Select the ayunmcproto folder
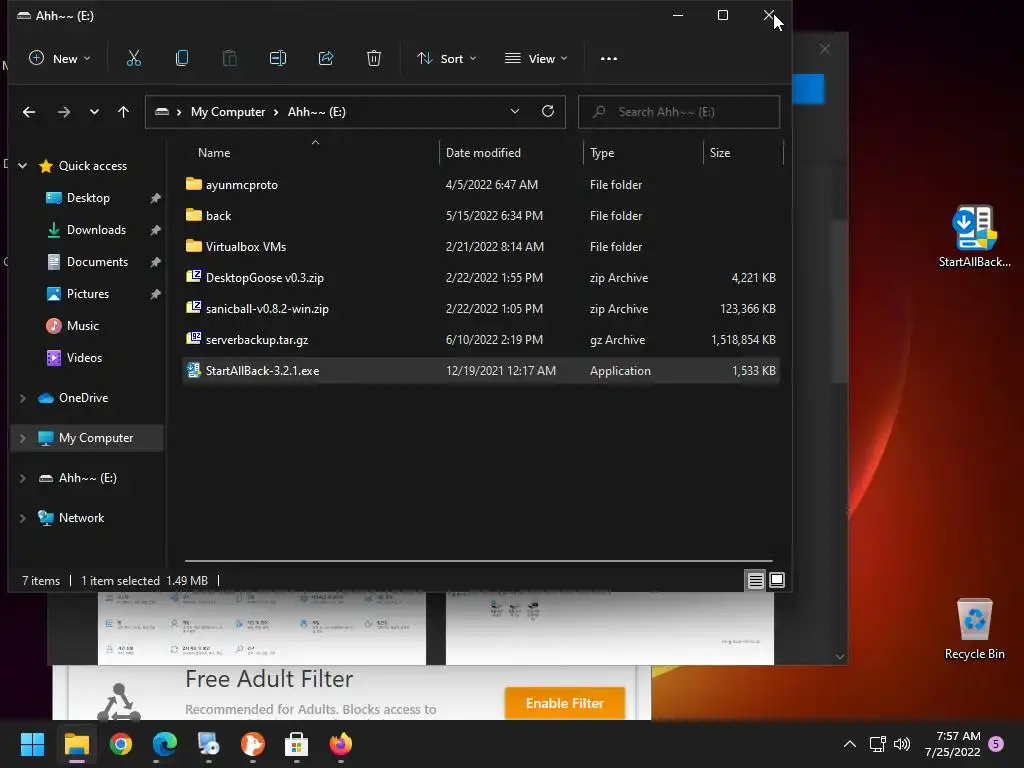The width and height of the screenshot is (1024, 768). 481,185
